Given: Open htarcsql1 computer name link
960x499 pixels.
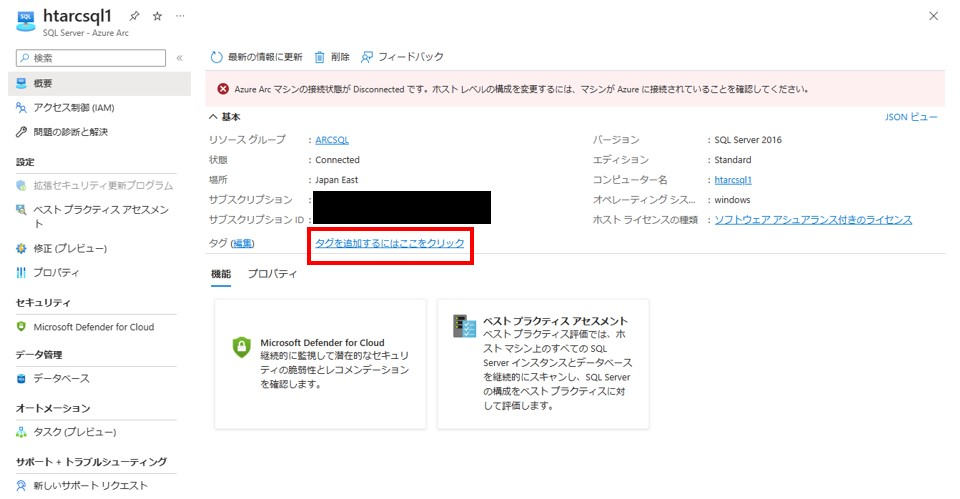Looking at the screenshot, I should 733,180.
